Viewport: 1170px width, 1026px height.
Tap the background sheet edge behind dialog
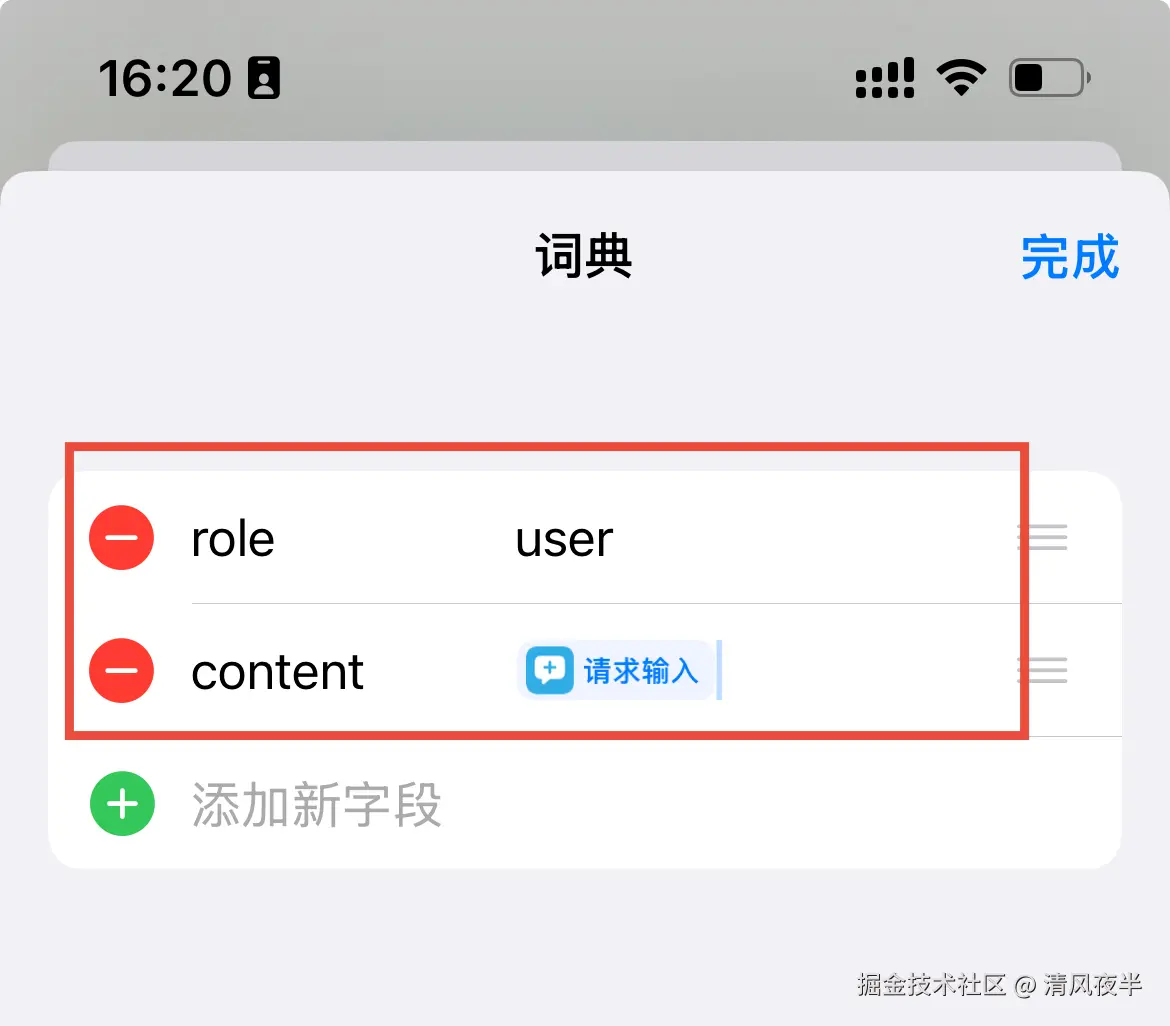coord(585,155)
